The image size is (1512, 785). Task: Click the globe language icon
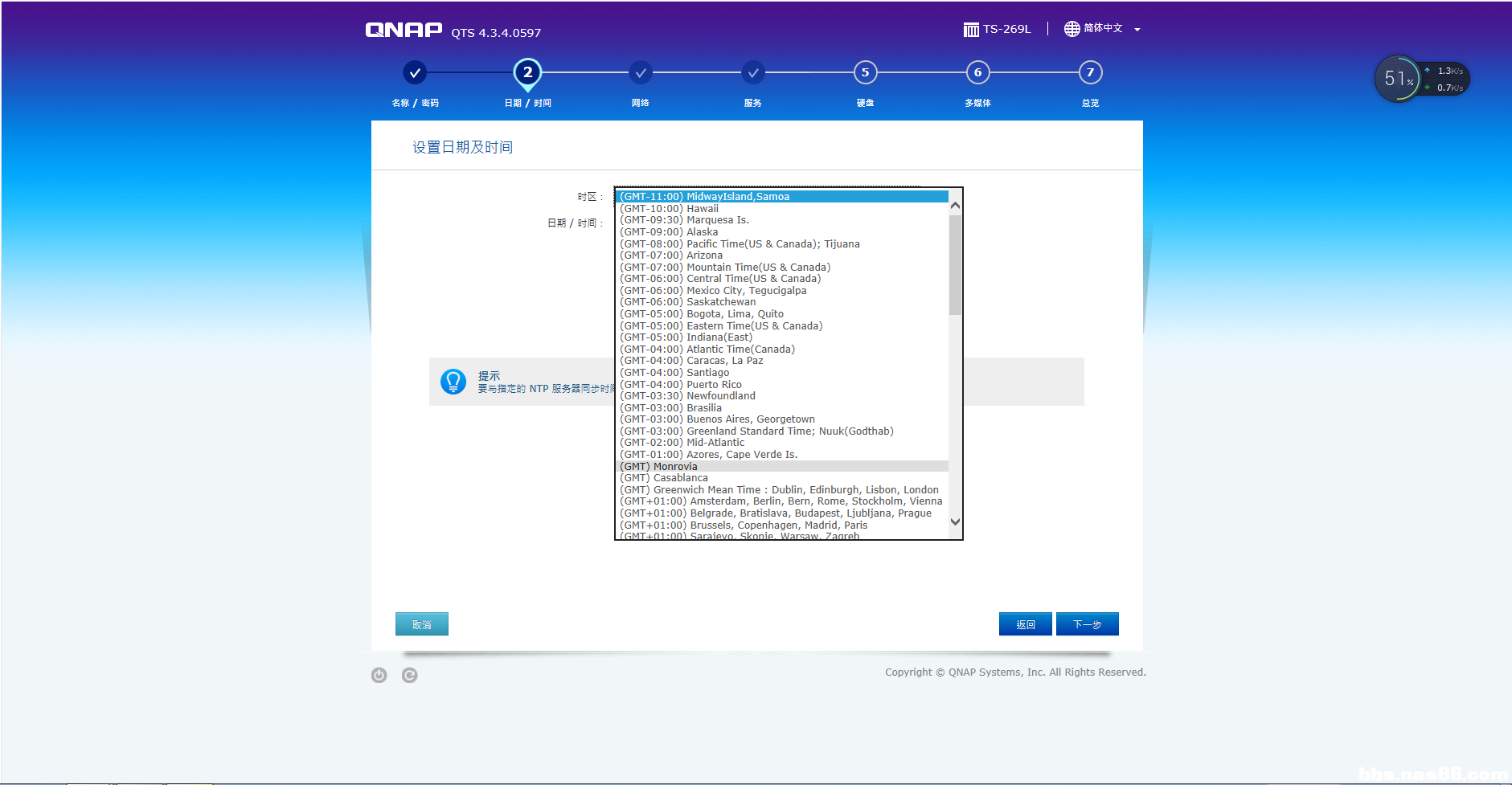pos(1072,29)
